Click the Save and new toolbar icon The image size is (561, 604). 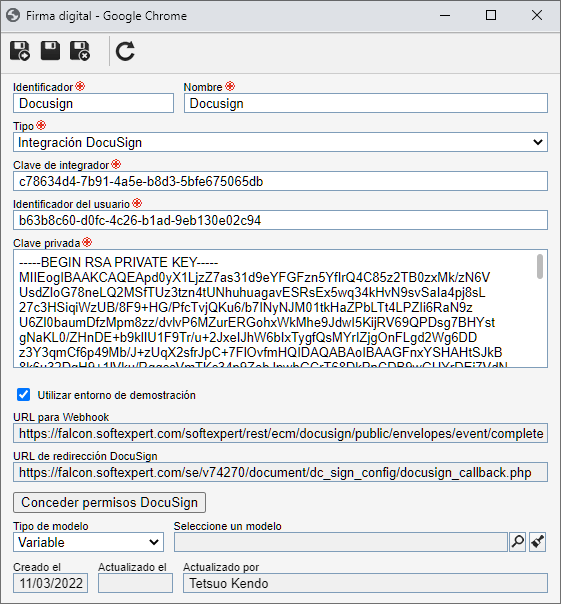click(x=20, y=51)
